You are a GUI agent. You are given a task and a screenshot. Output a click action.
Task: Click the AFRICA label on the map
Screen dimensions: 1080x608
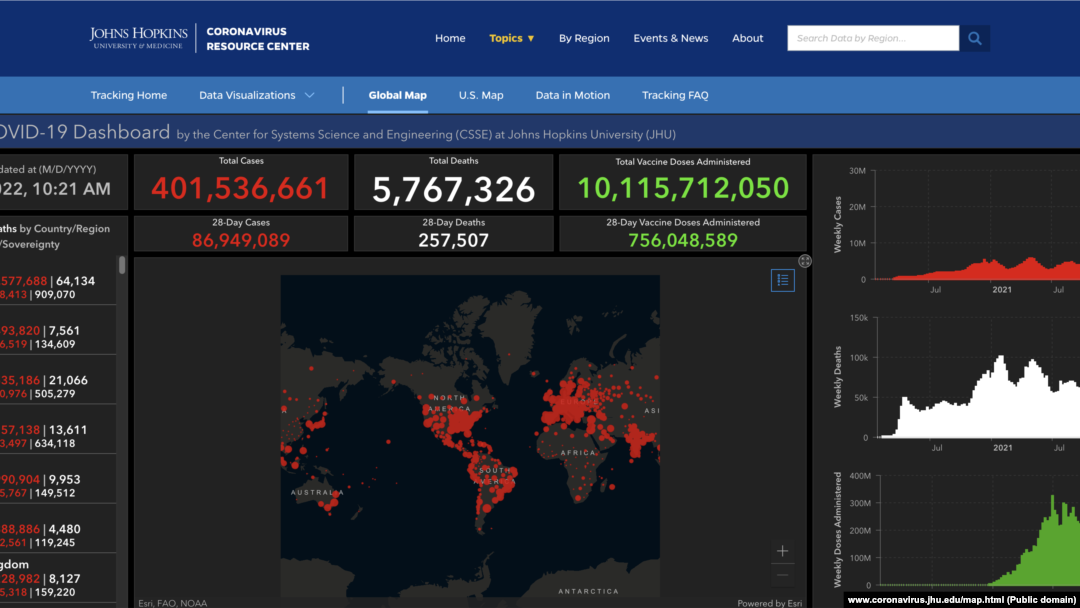click(x=579, y=453)
